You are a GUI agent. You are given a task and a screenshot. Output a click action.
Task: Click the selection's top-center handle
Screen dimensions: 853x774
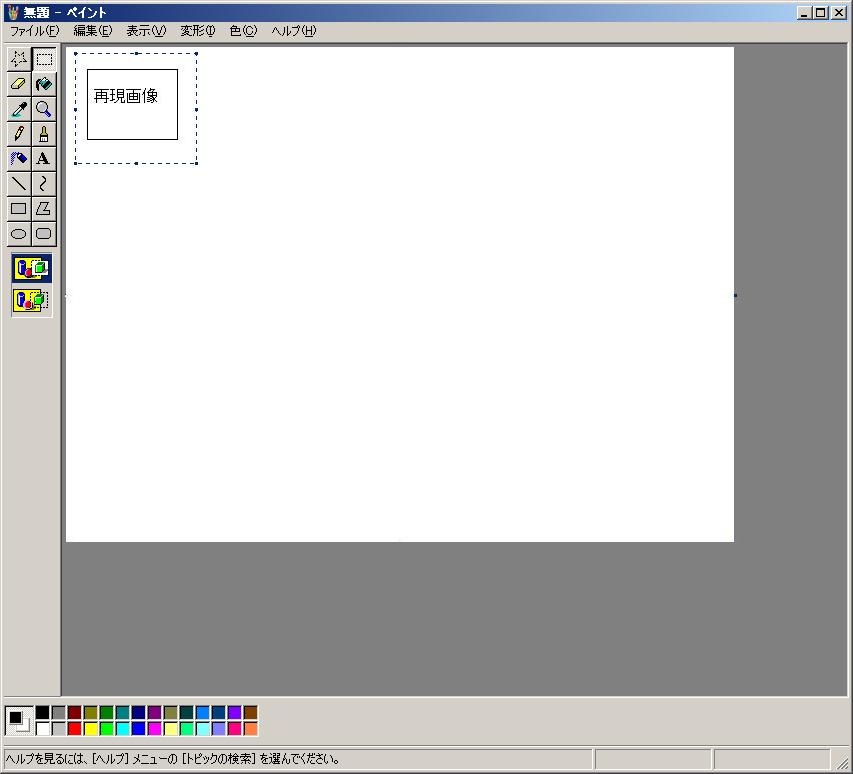137,53
